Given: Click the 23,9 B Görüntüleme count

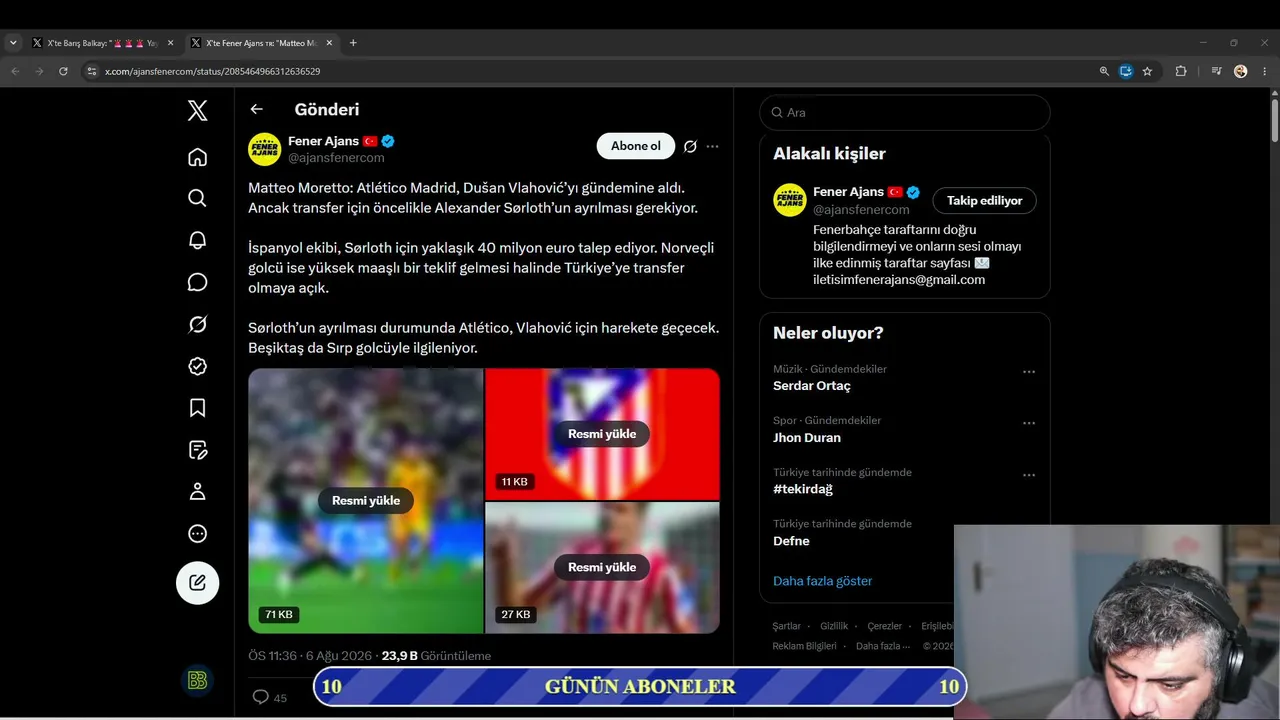Looking at the screenshot, I should (x=436, y=656).
